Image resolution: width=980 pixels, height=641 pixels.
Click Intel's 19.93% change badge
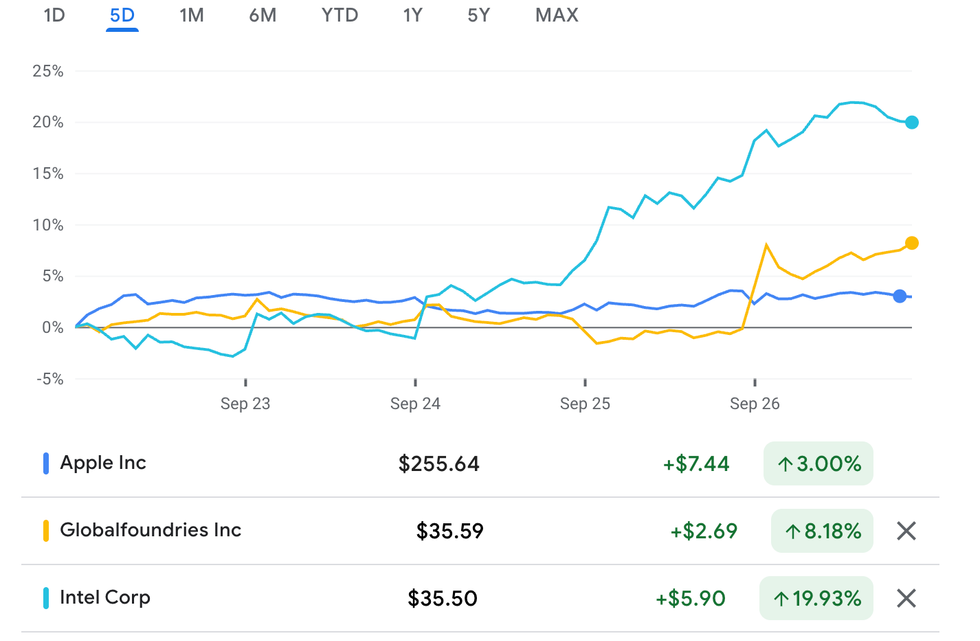coord(817,598)
